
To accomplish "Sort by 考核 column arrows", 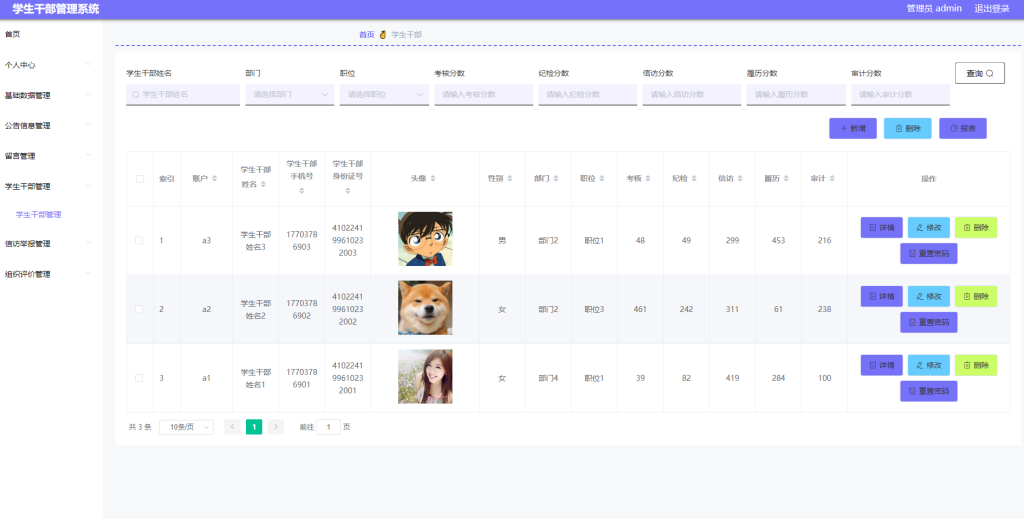I will coord(648,179).
